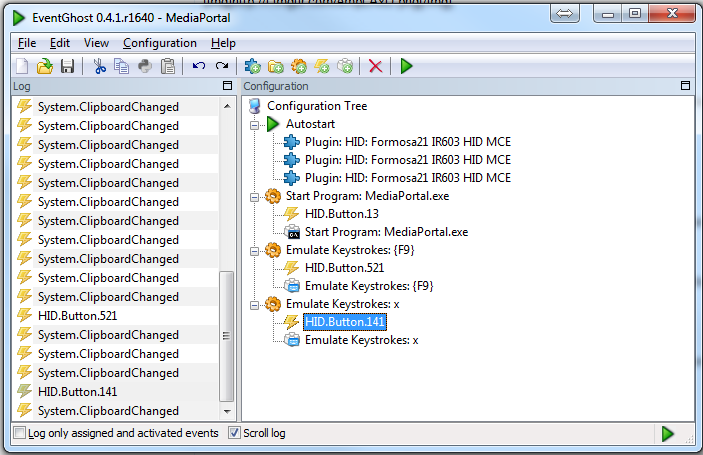Open the File menu
The width and height of the screenshot is (703, 455).
tap(27, 43)
